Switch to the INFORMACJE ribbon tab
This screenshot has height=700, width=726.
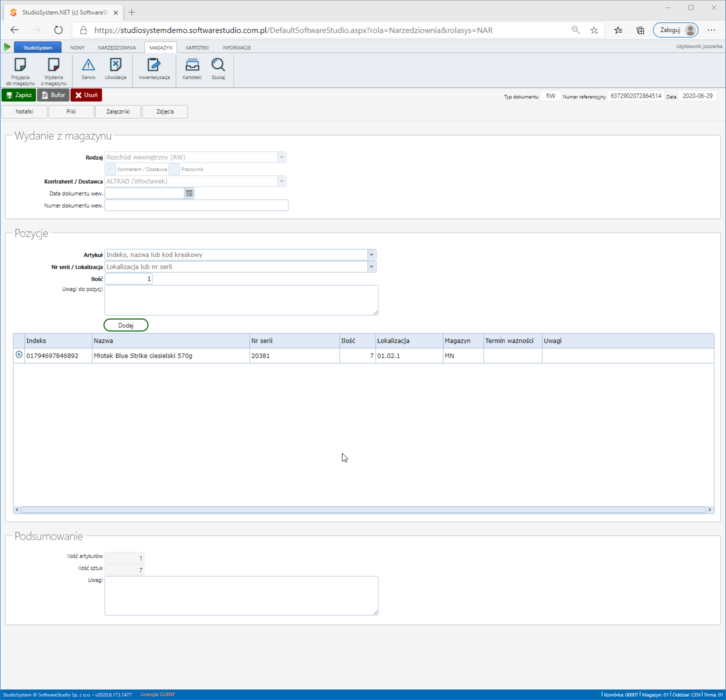pos(237,48)
